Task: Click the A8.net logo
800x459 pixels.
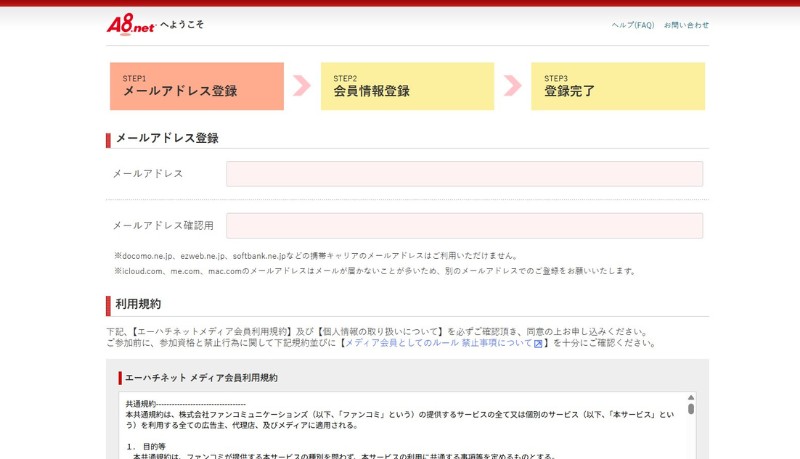Action: pos(130,25)
